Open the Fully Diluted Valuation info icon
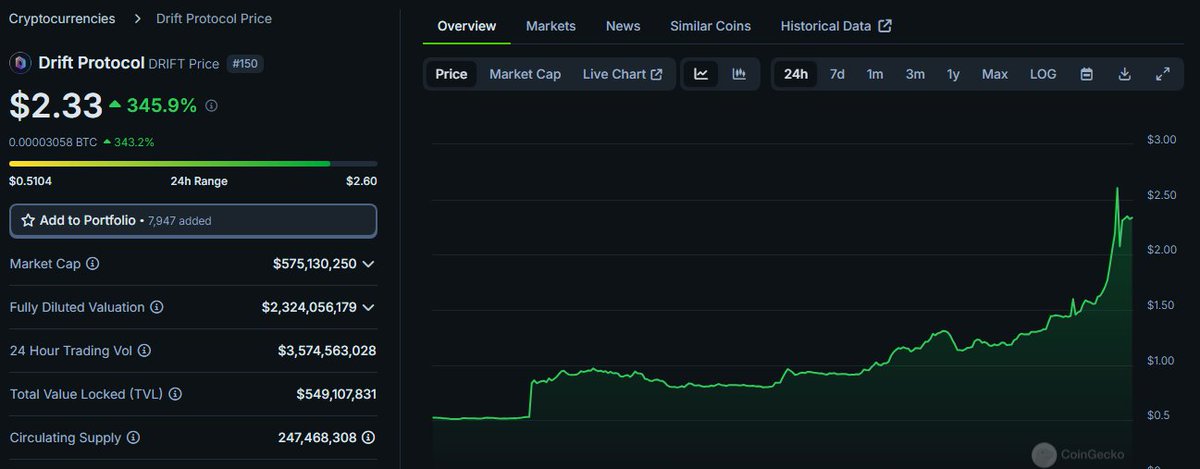Viewport: 1200px width, 469px height. [x=157, y=307]
